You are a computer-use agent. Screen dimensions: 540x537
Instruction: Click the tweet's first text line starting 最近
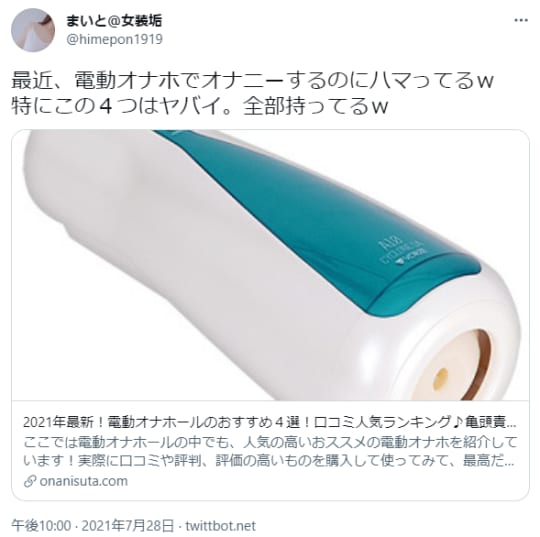pyautogui.click(x=253, y=80)
